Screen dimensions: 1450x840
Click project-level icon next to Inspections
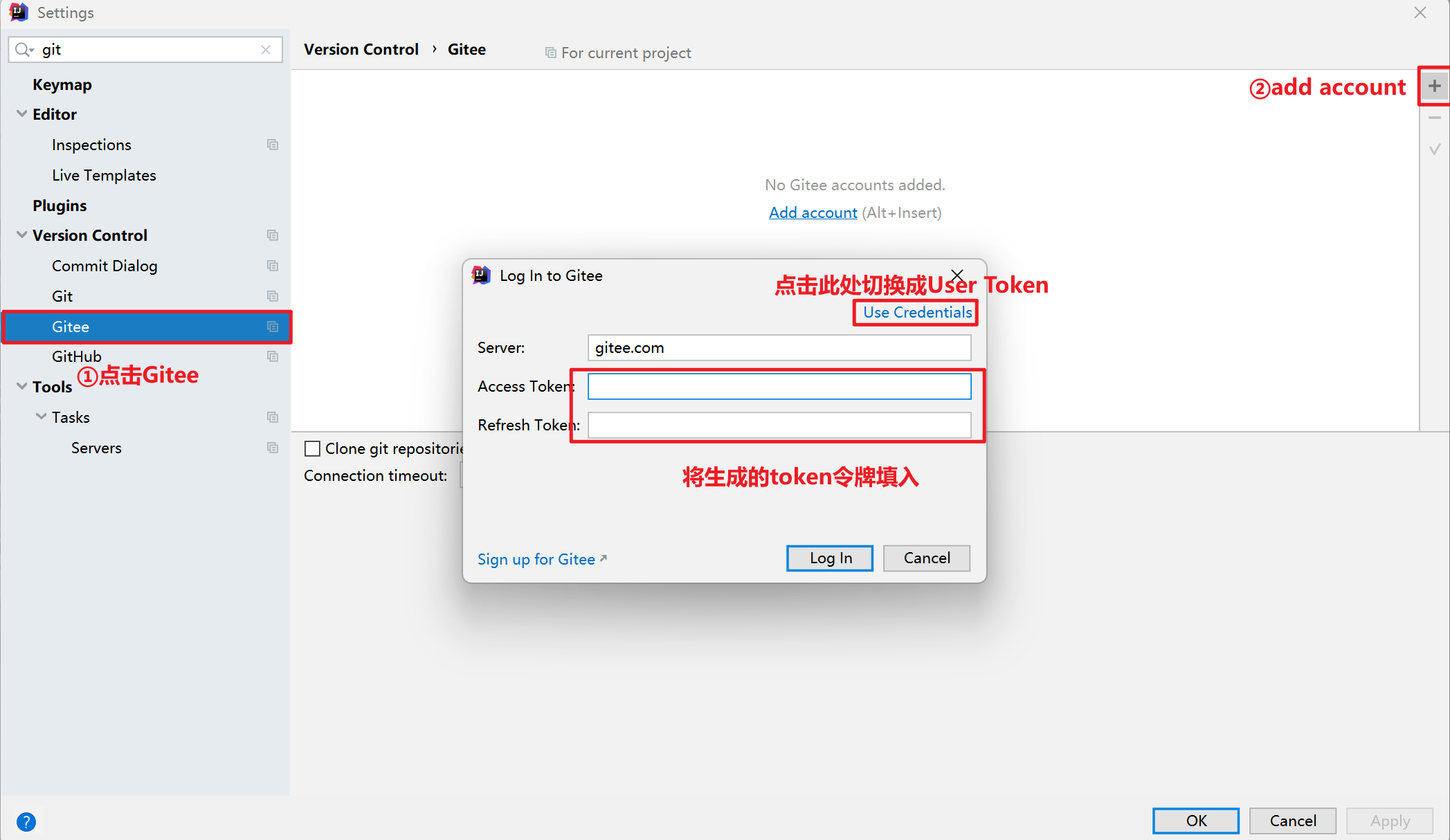tap(273, 145)
